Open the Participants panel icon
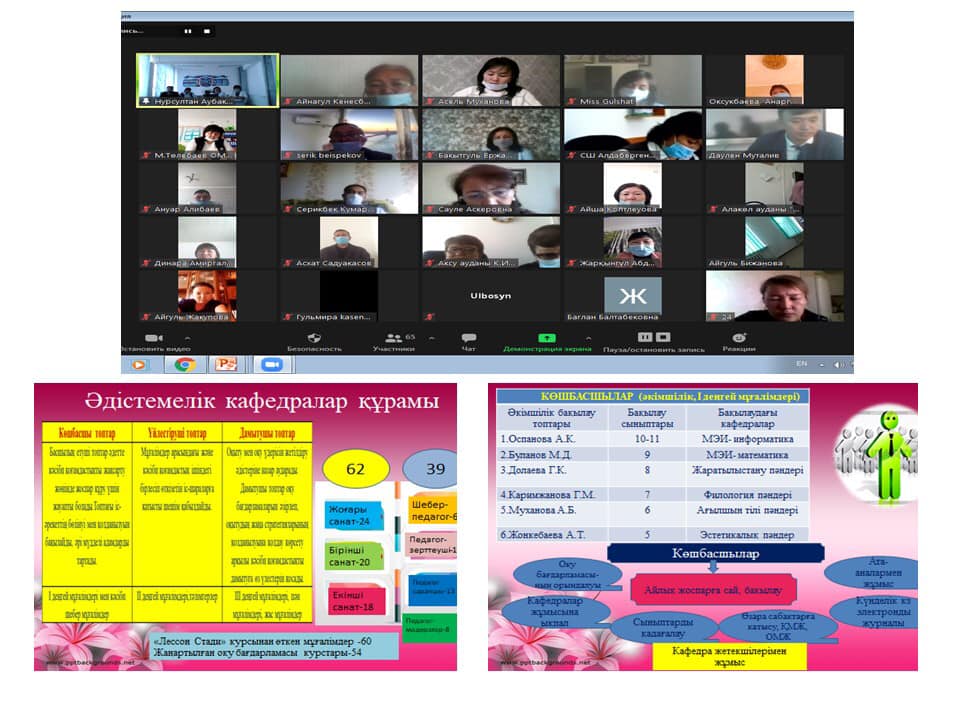The height and width of the screenshot is (720, 960). (393, 338)
